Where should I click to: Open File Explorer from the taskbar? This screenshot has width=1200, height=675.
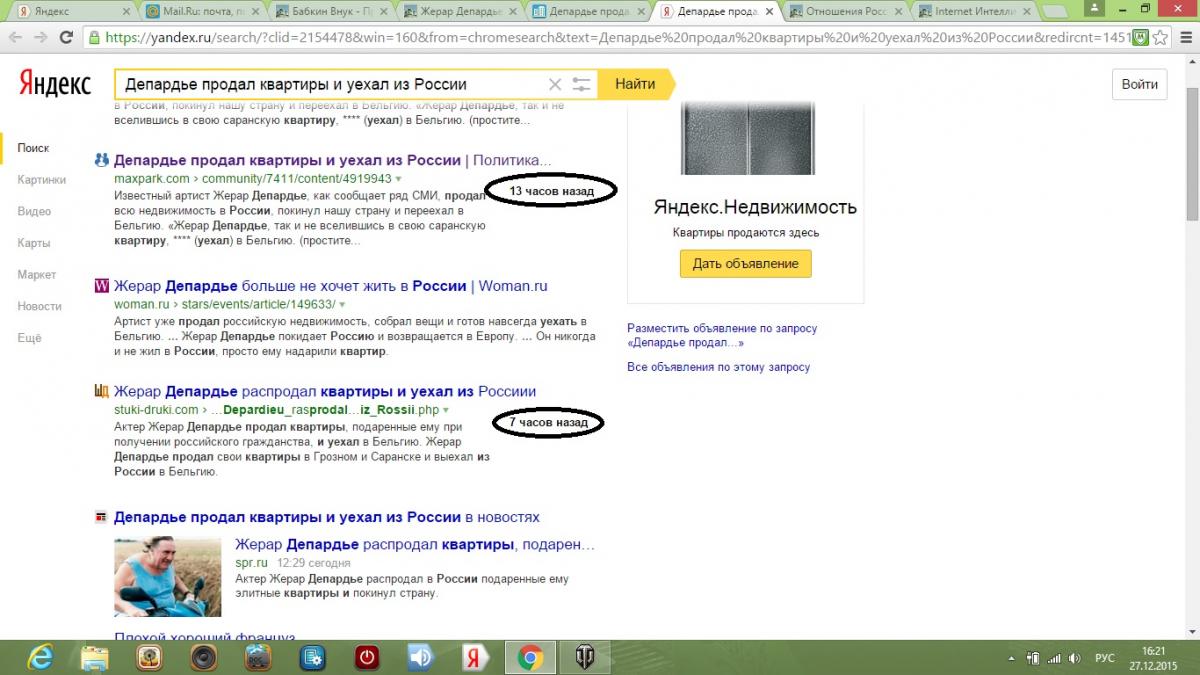[95, 657]
